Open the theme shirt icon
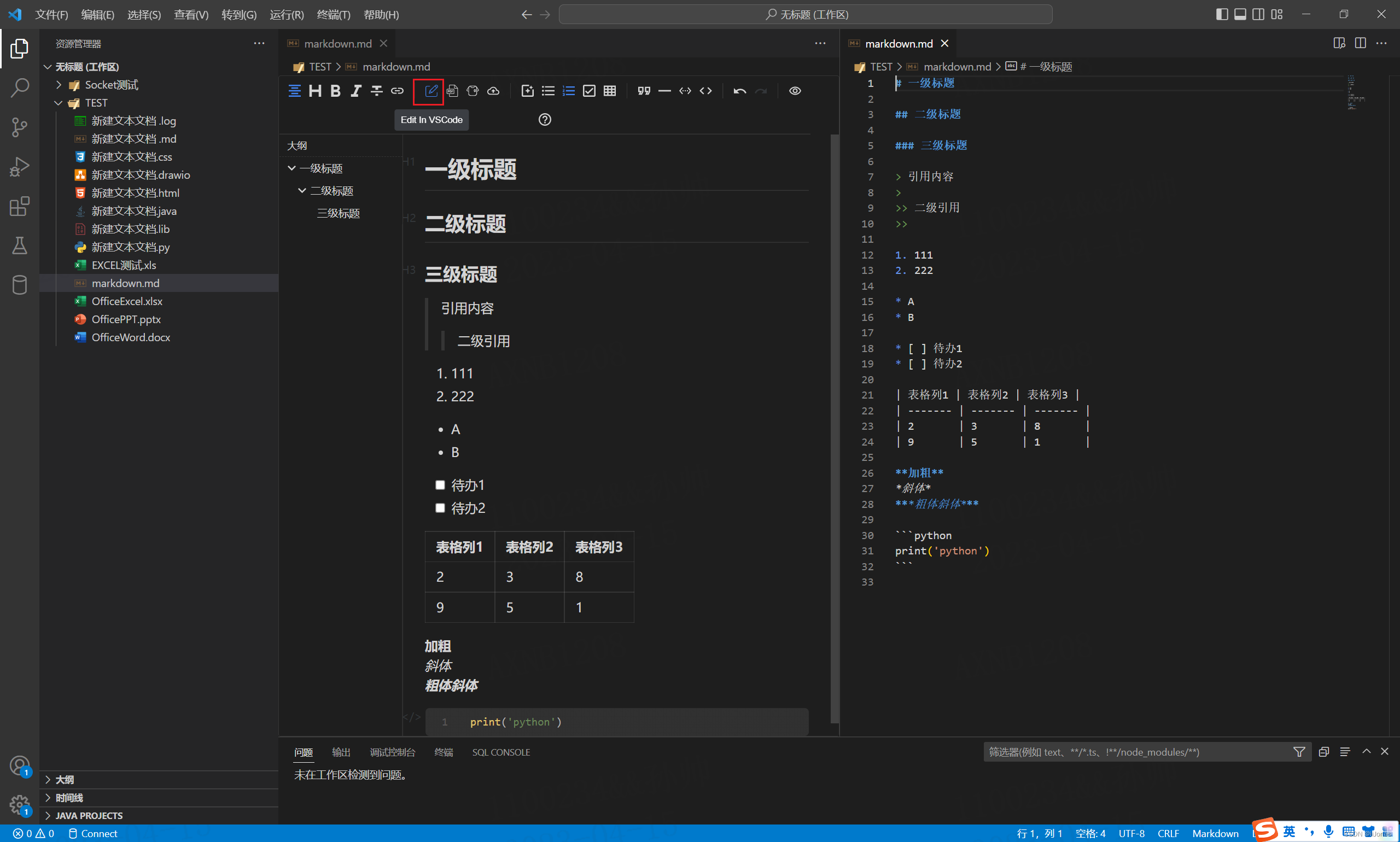This screenshot has height=842, width=1400. [x=472, y=91]
